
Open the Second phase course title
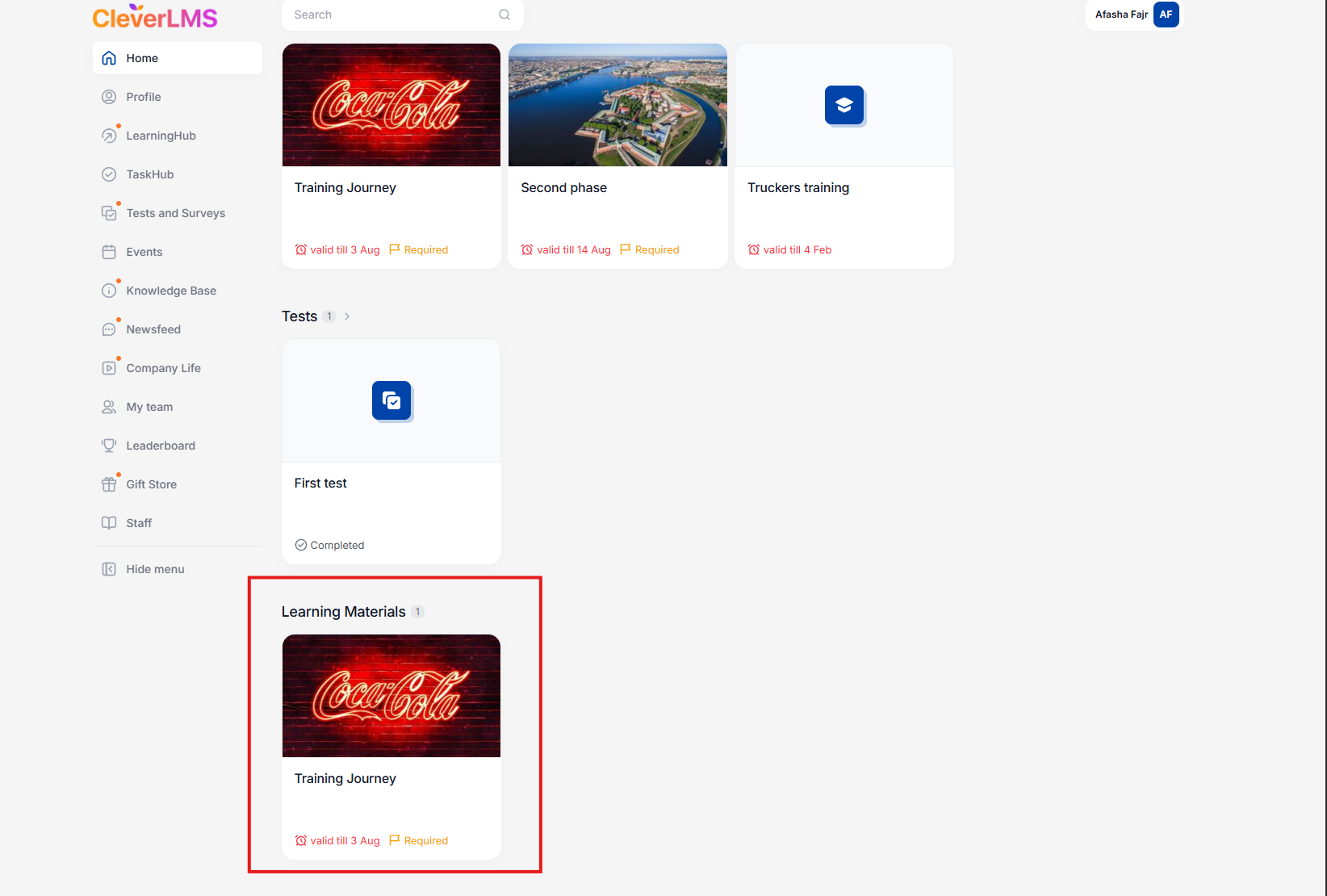tap(564, 187)
